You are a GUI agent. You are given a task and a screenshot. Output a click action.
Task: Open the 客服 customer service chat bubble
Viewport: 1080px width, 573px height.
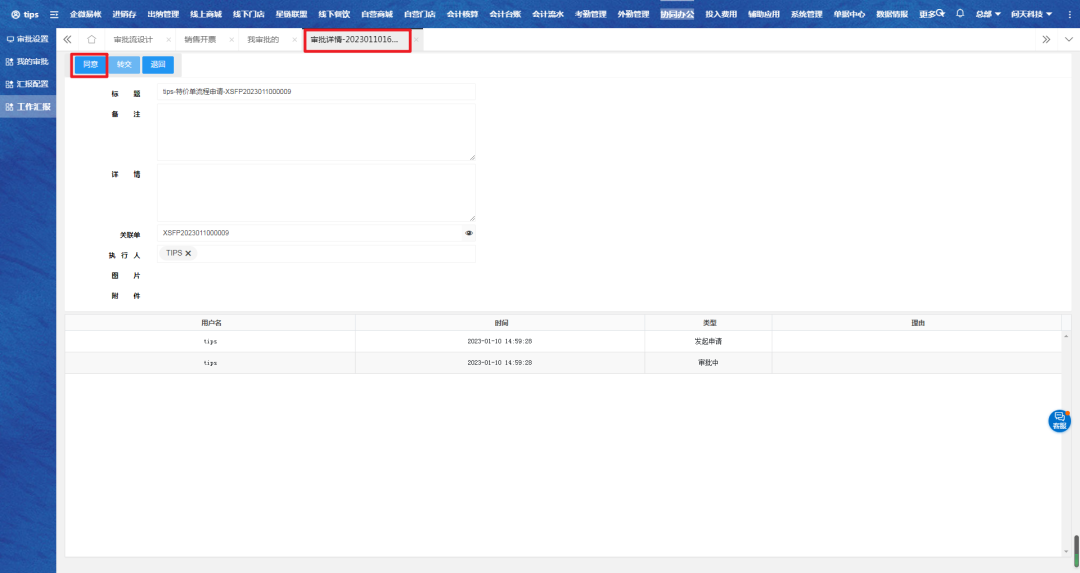1059,421
